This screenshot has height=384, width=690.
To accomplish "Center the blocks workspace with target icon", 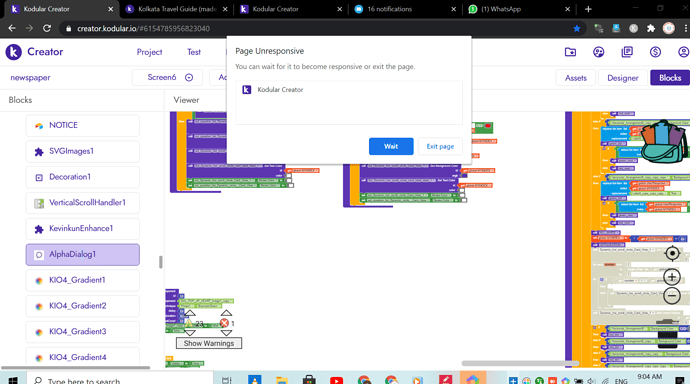I will coord(672,253).
